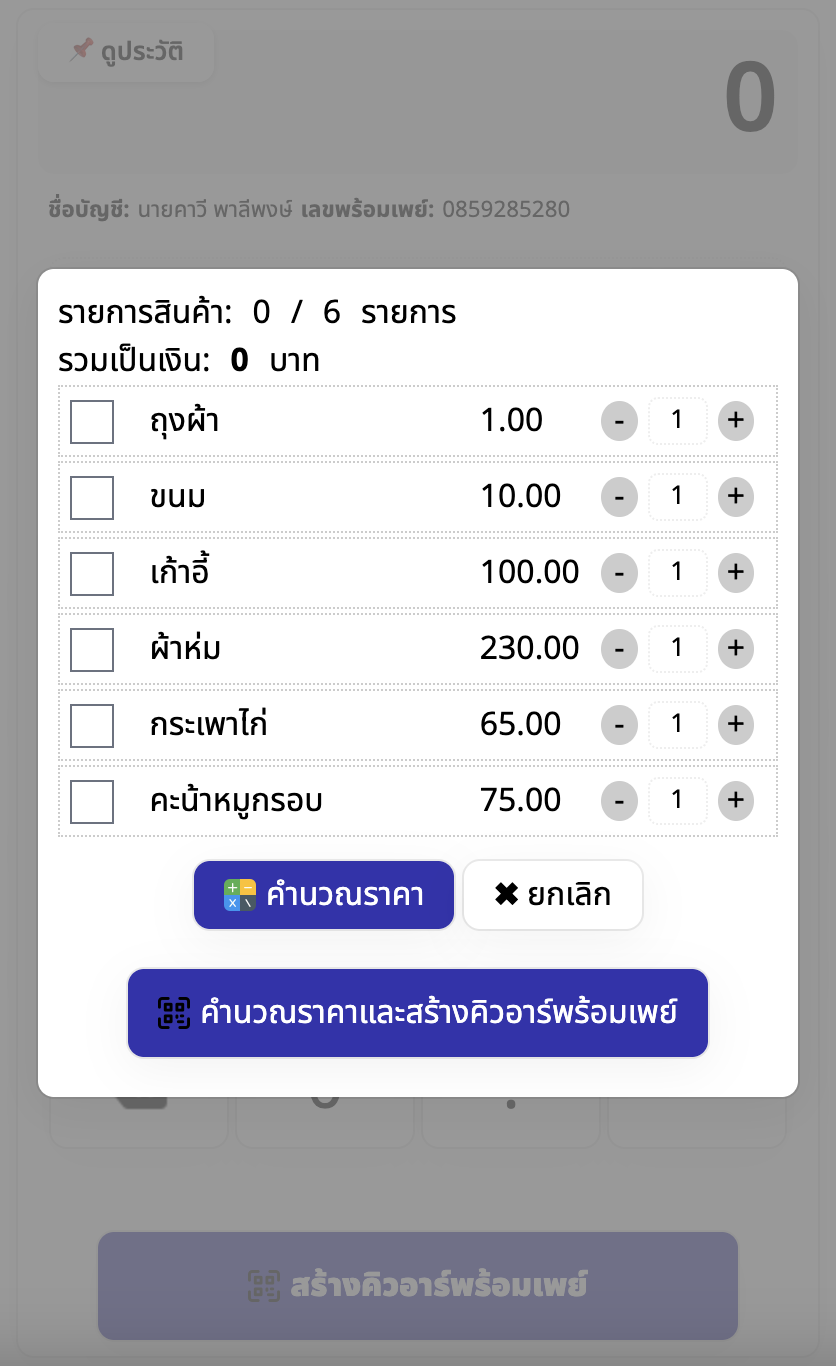Increase คะน้าหมูกรอบ quantity with plus
Screen dimensions: 836x1366
(735, 800)
